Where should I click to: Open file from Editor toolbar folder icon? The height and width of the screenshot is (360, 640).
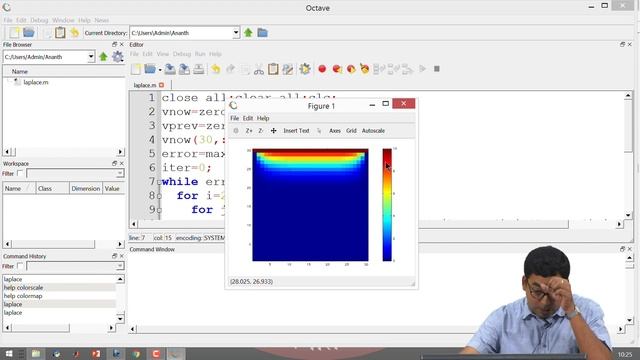150,69
